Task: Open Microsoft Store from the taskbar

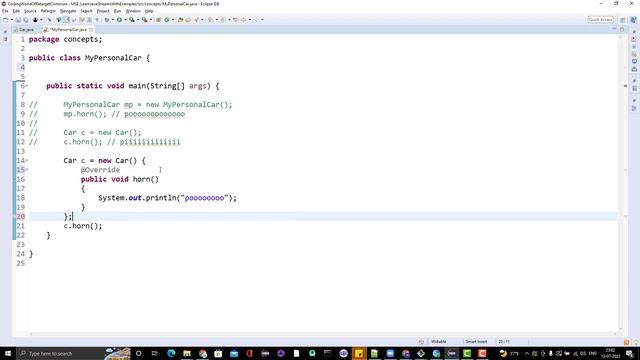Action: (218, 353)
